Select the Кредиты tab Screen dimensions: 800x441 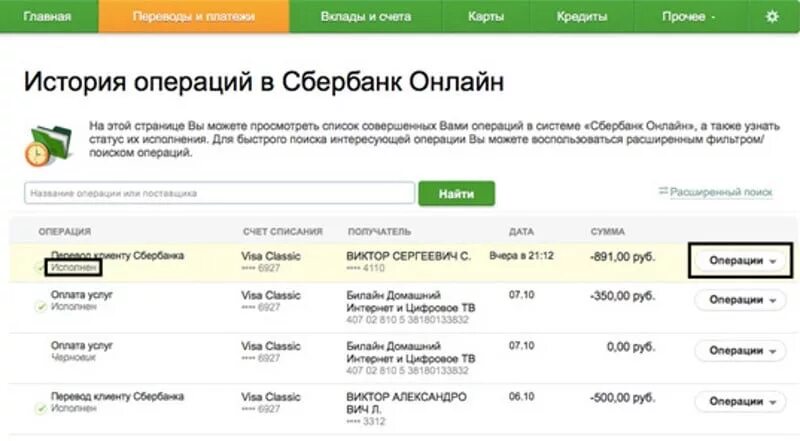[582, 16]
